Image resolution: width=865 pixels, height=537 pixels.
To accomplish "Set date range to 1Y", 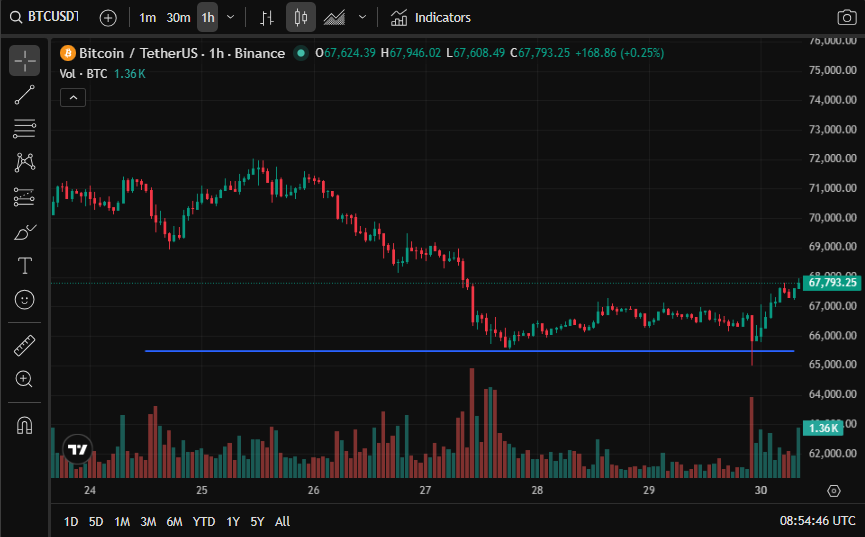I will pos(233,522).
